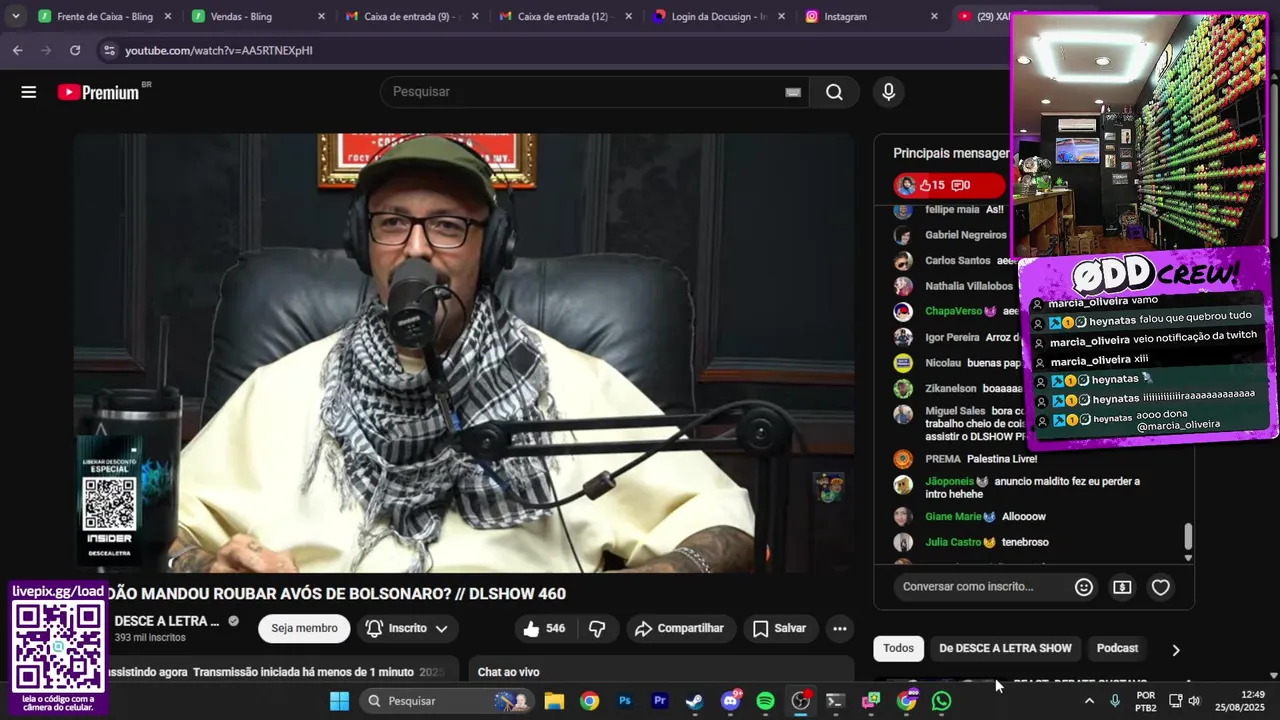Open the more actions three-dot button
Viewport: 1280px width, 720px height.
pyautogui.click(x=840, y=628)
